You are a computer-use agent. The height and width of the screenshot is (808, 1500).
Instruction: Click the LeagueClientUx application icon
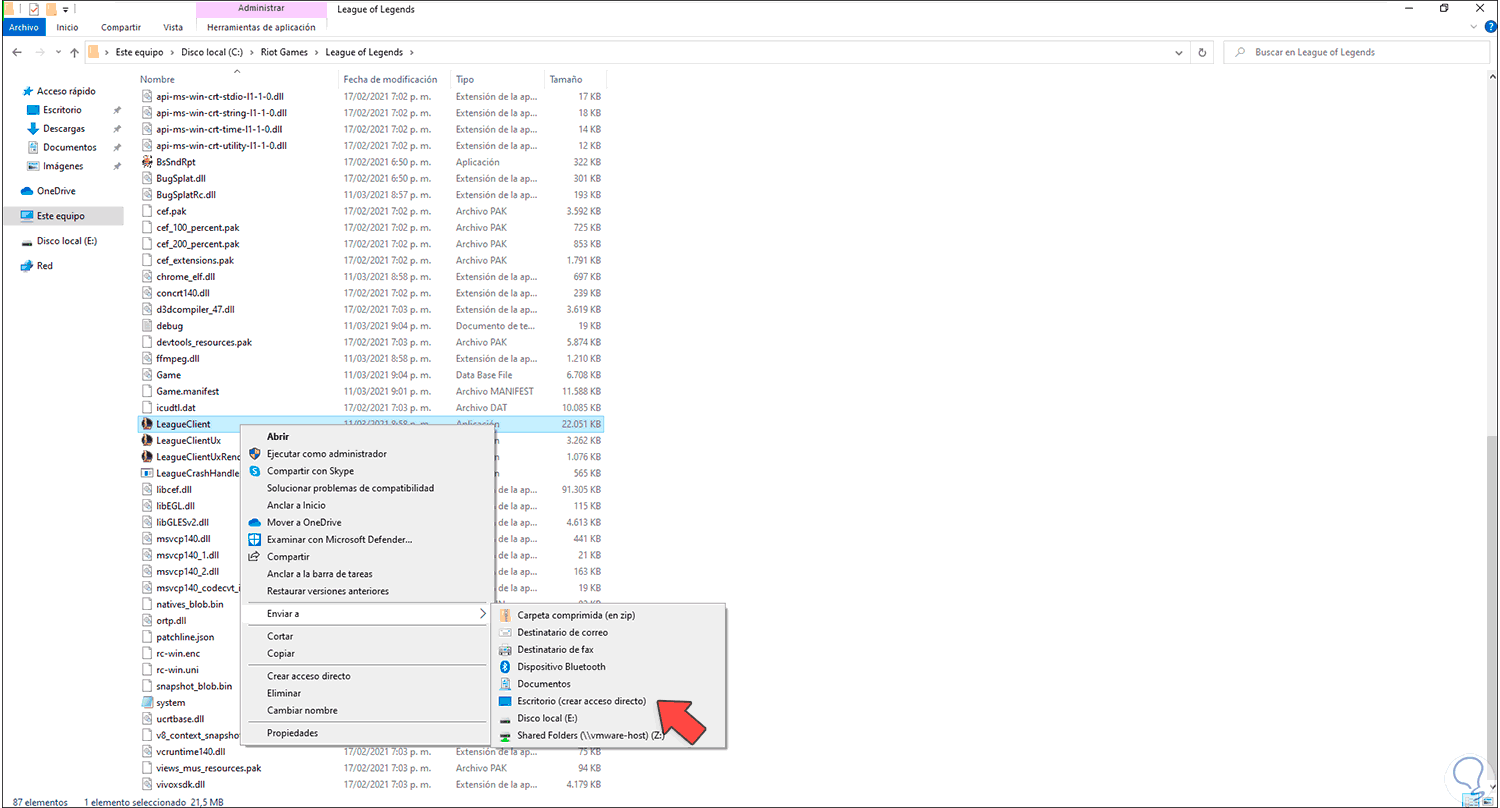147,440
